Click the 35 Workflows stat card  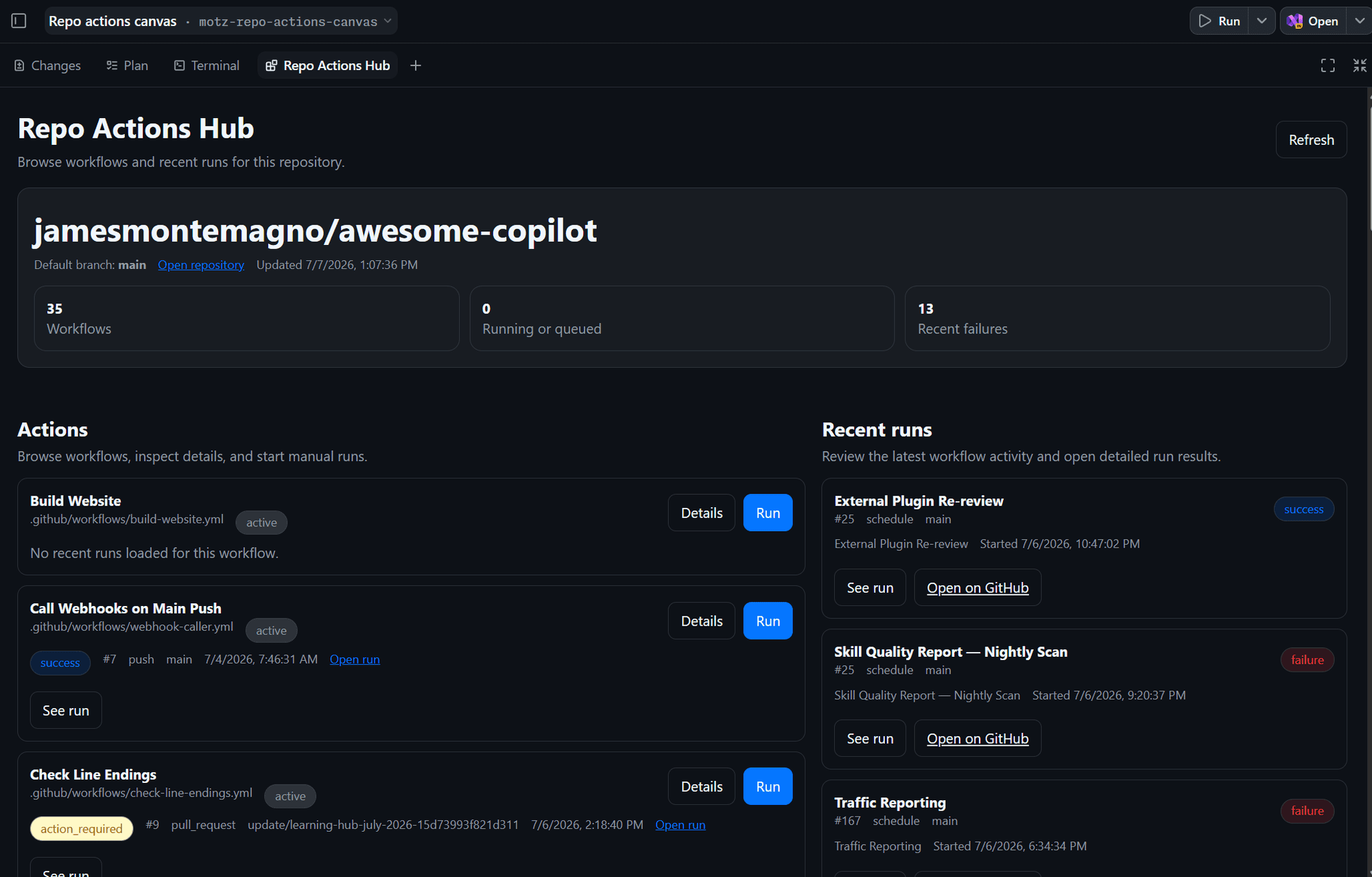point(246,318)
